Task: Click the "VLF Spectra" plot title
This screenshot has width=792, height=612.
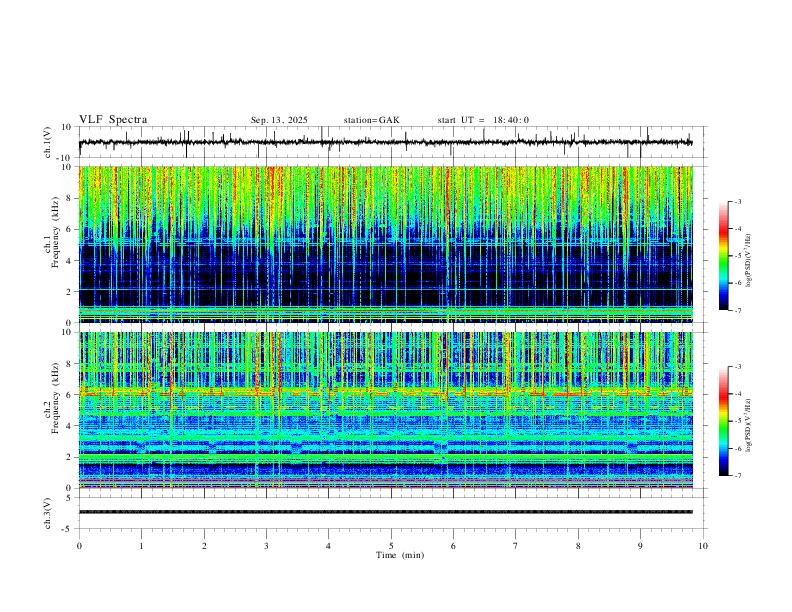Action: (113, 120)
